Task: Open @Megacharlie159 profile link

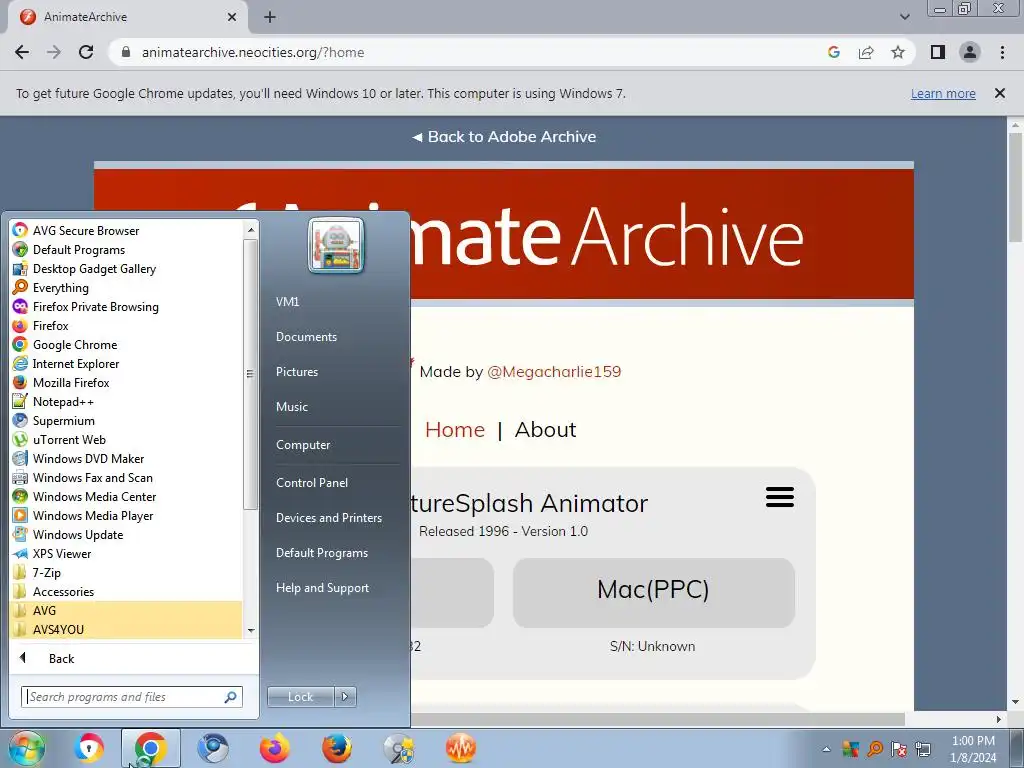Action: click(554, 372)
